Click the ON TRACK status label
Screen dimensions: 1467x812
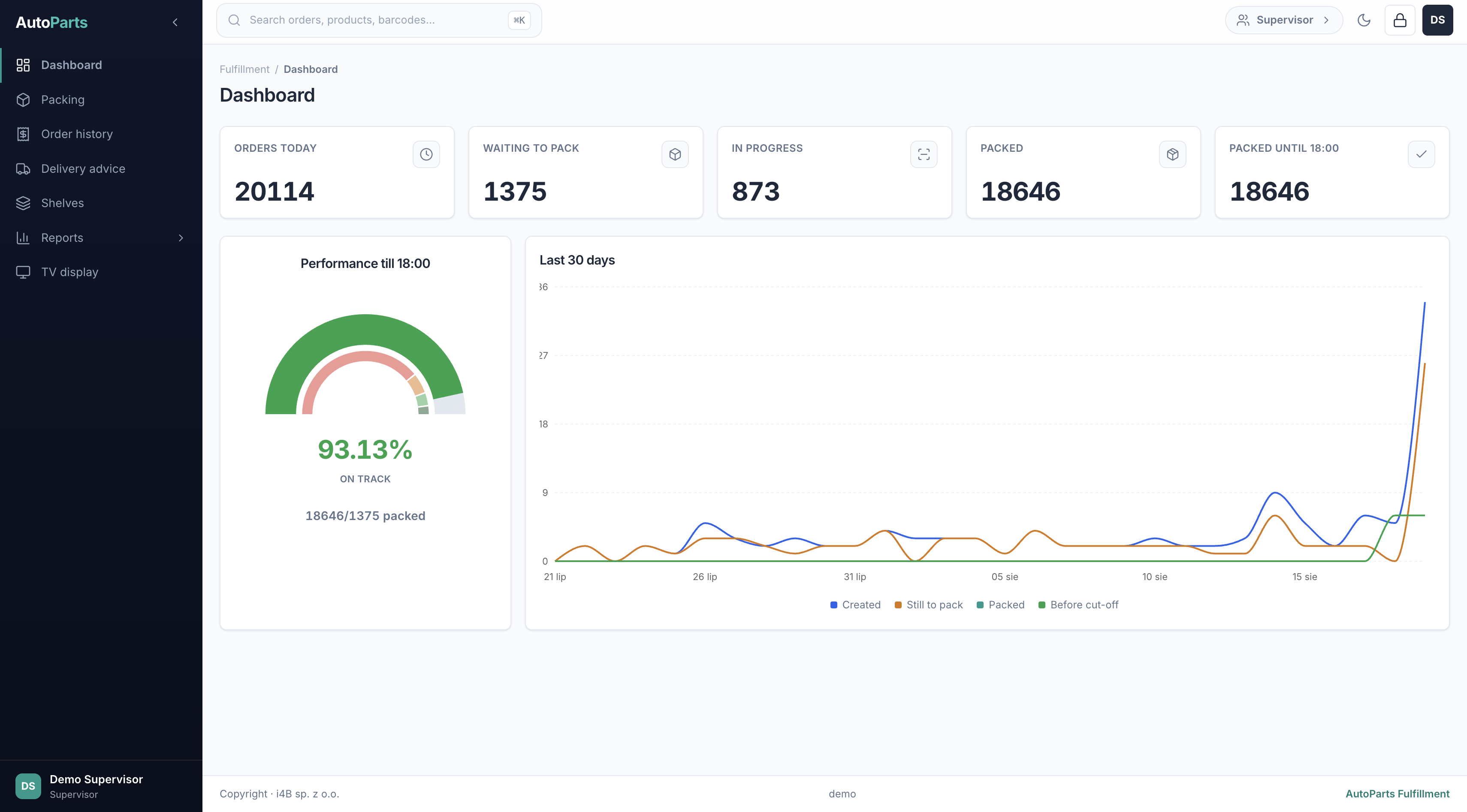pos(365,479)
